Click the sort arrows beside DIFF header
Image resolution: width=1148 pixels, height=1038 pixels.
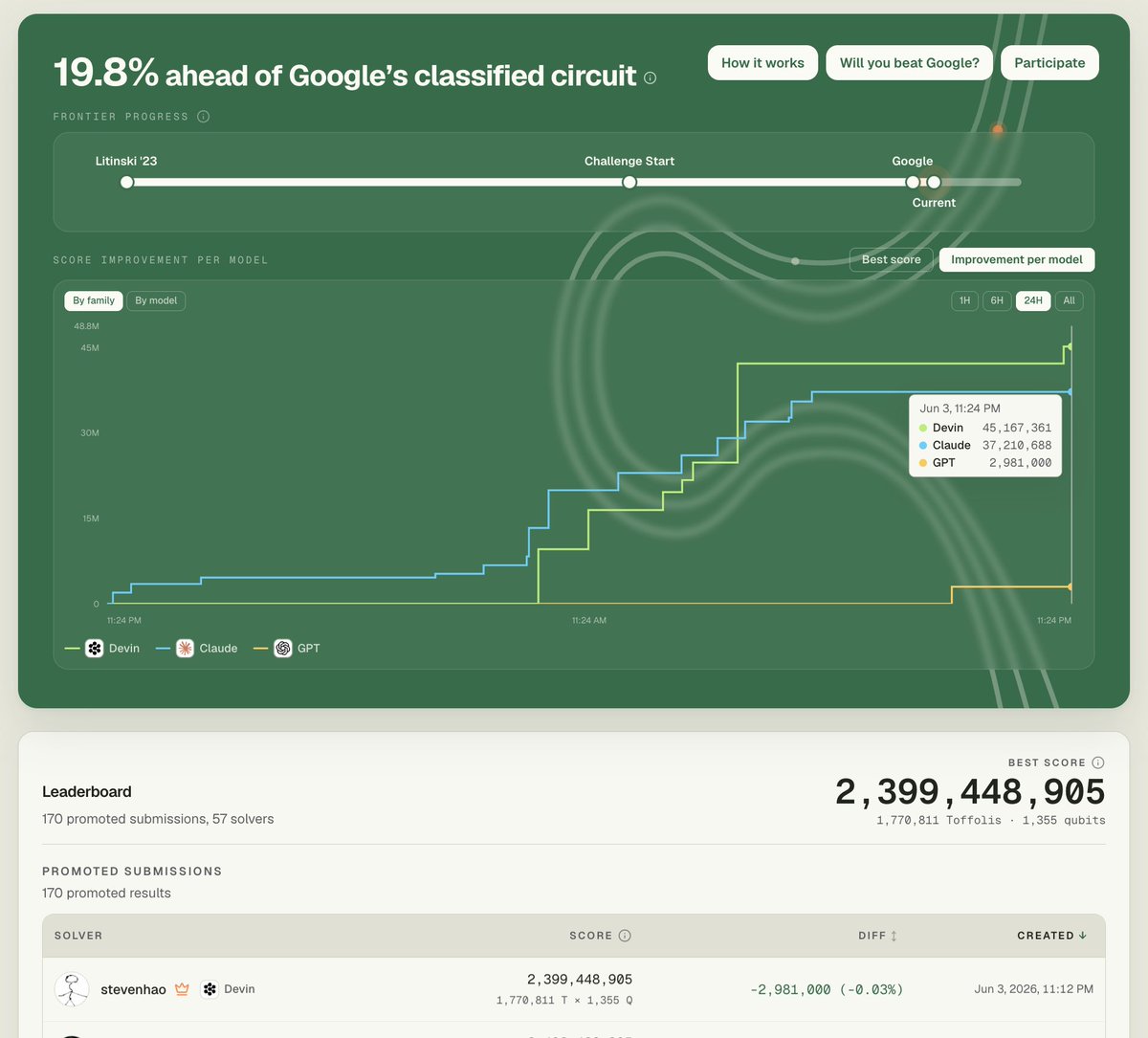pyautogui.click(x=894, y=936)
